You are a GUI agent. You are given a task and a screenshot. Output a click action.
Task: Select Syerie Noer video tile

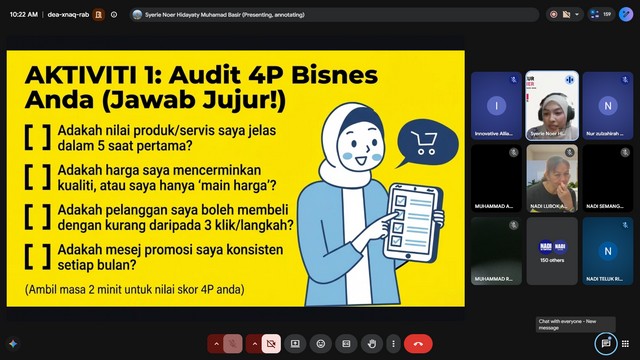[x=552, y=106]
